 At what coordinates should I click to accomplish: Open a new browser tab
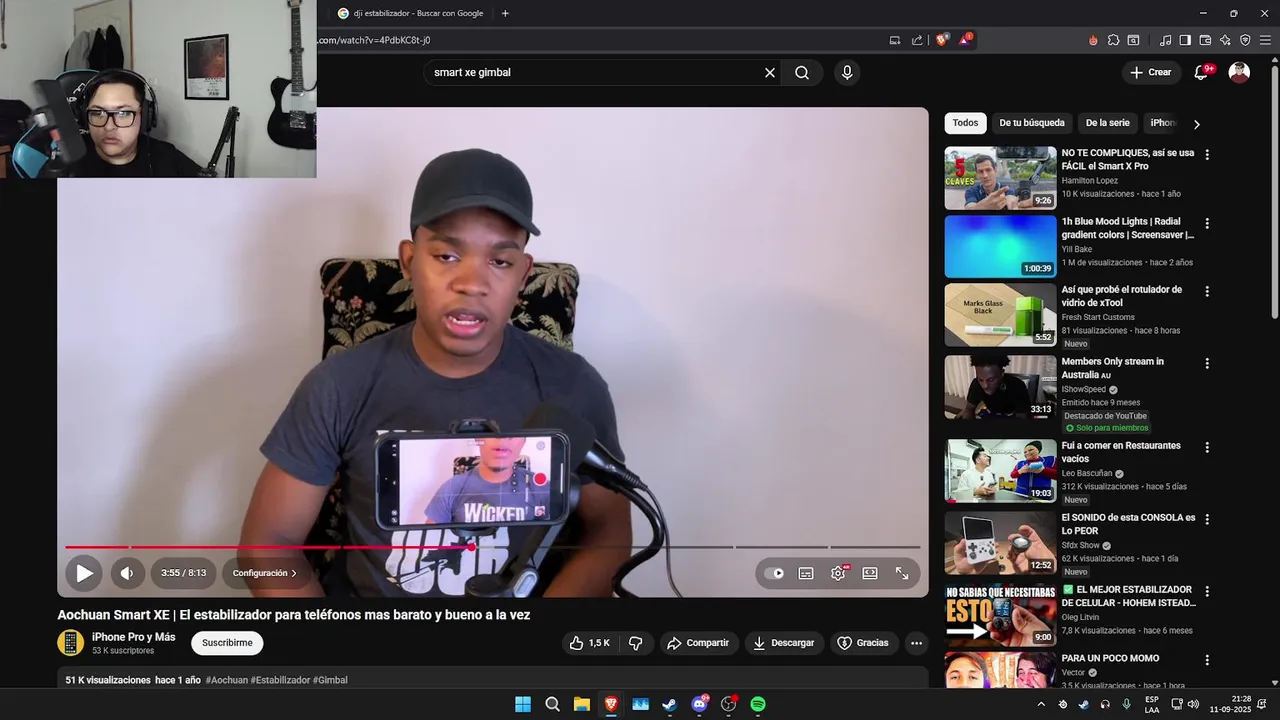[x=505, y=13]
